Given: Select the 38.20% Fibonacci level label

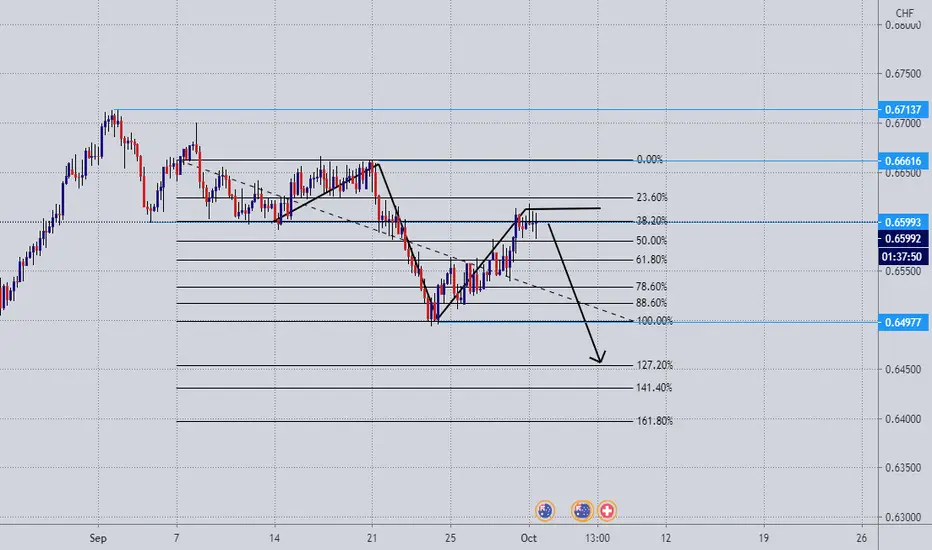Looking at the screenshot, I should [651, 221].
